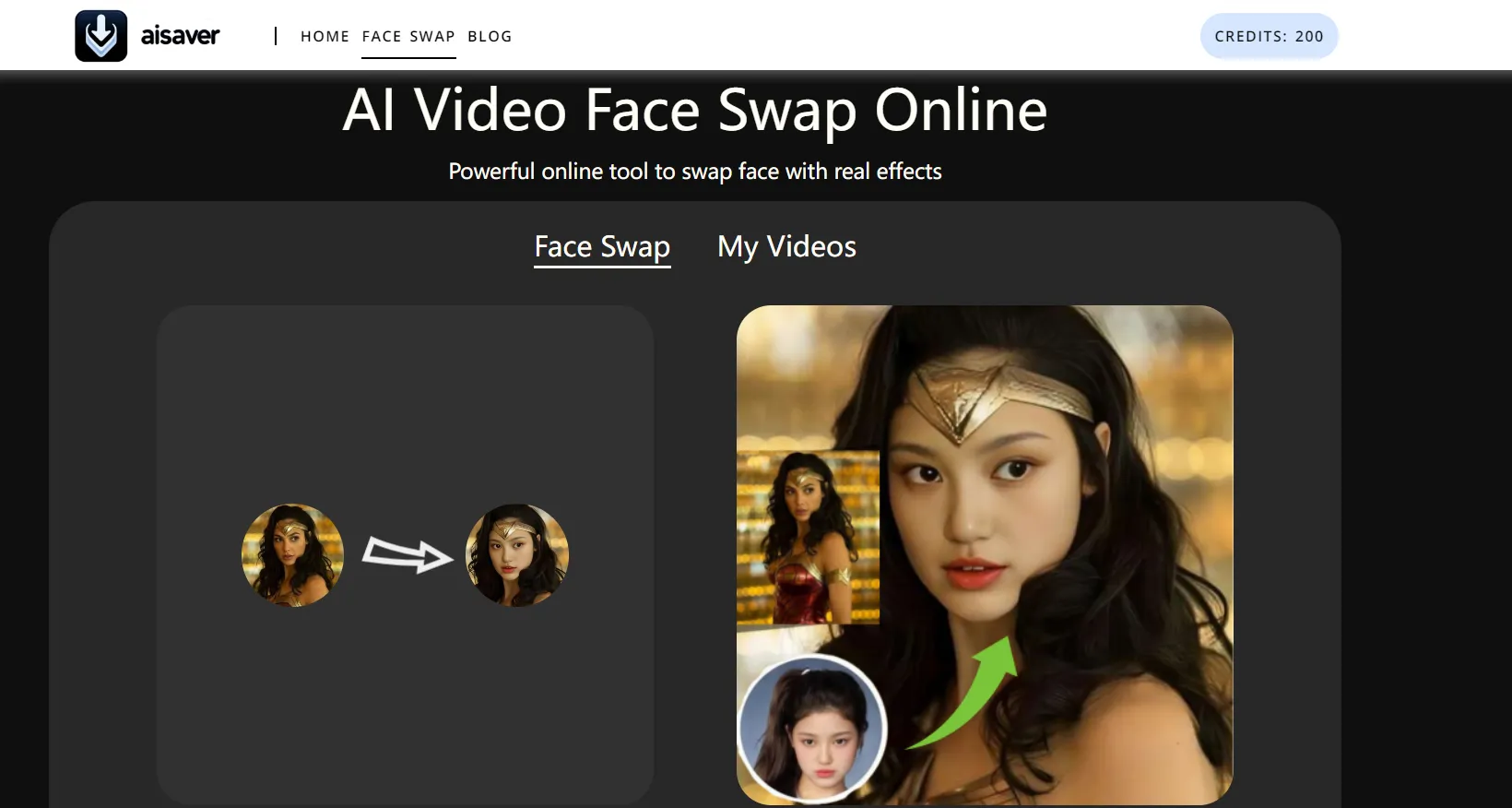Screen dimensions: 1512x808
Task: Click the original face circular thumbnail
Action: tap(292, 555)
